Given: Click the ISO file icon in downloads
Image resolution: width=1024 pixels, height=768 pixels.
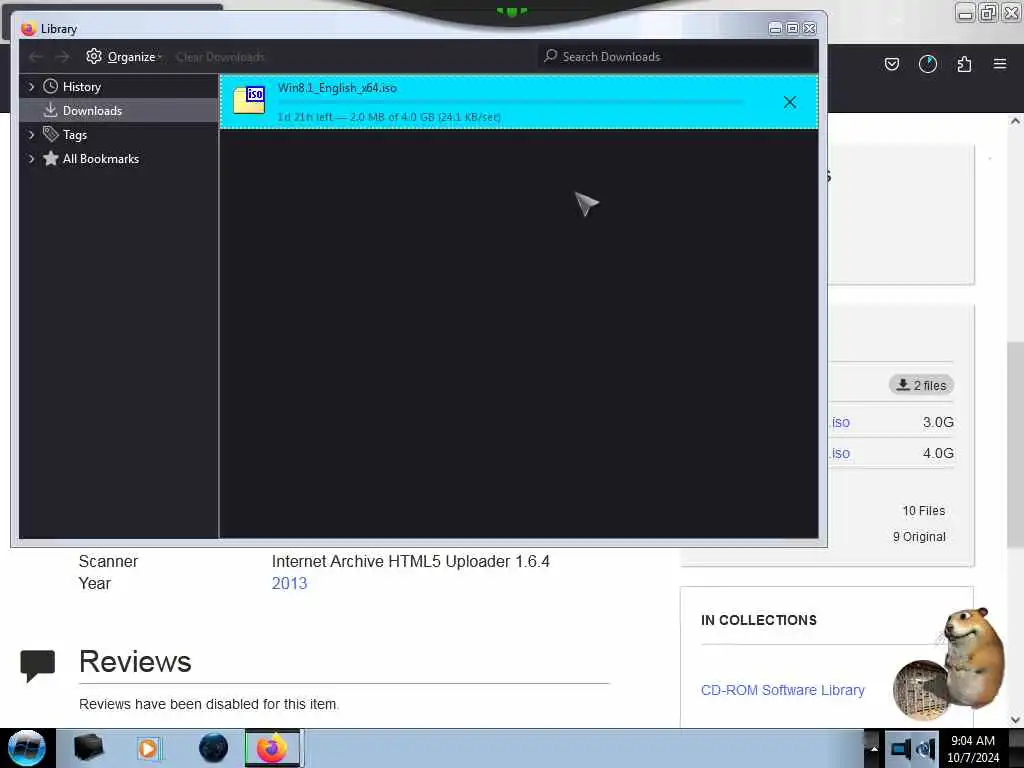Looking at the screenshot, I should tap(249, 100).
